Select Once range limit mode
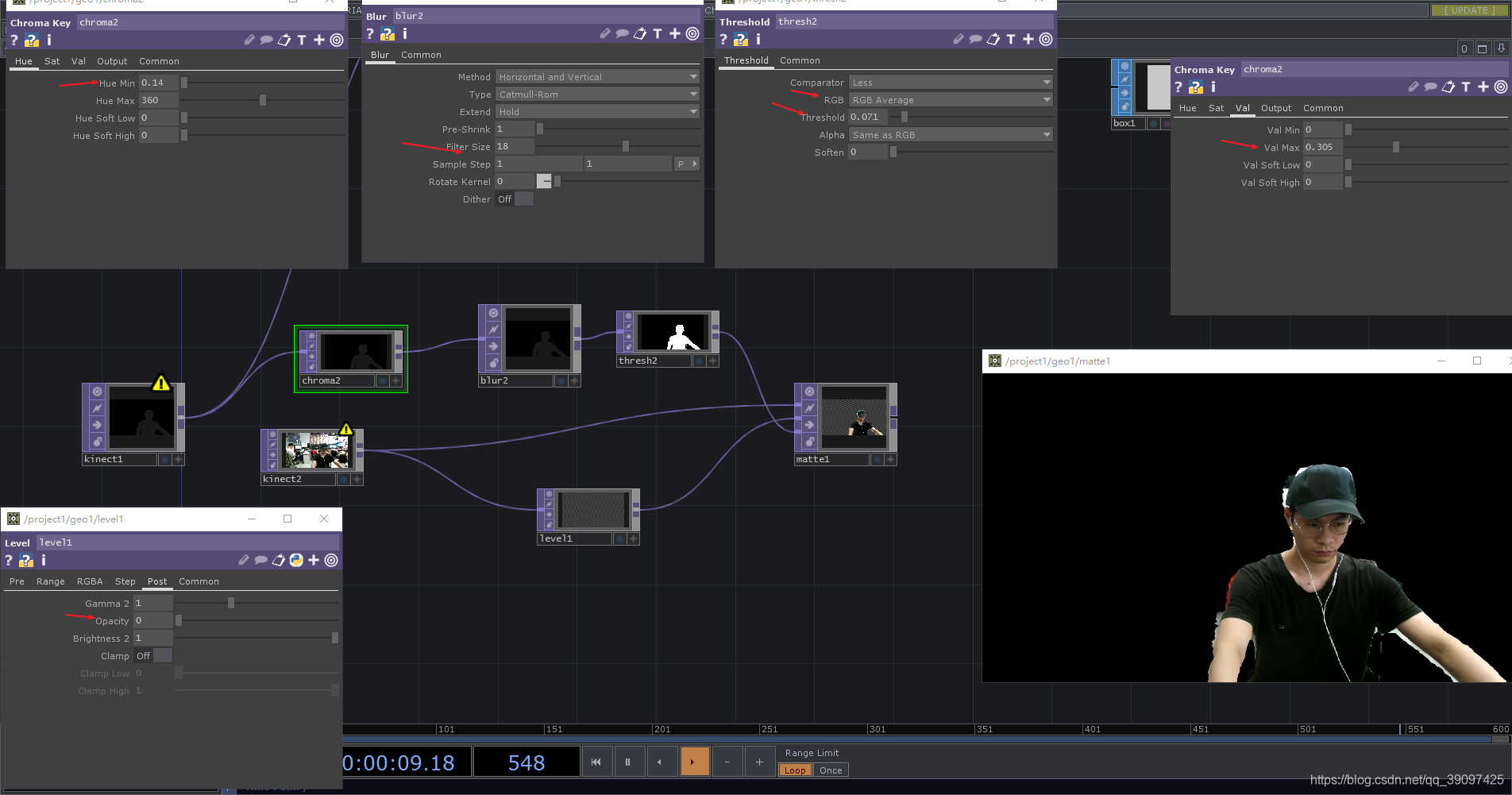1512x795 pixels. point(831,770)
